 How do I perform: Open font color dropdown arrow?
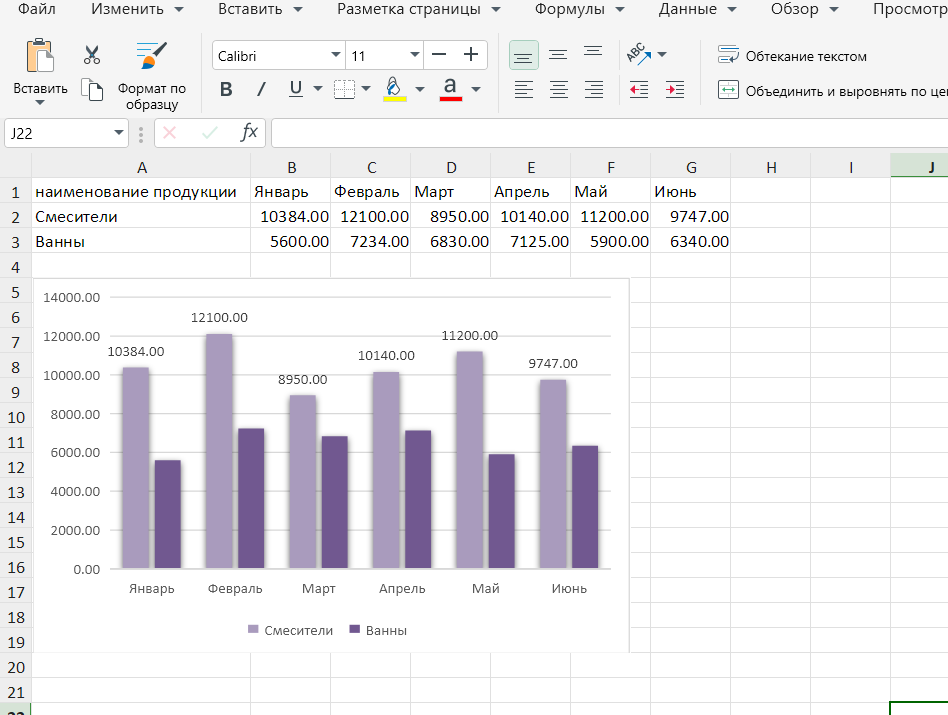(476, 89)
